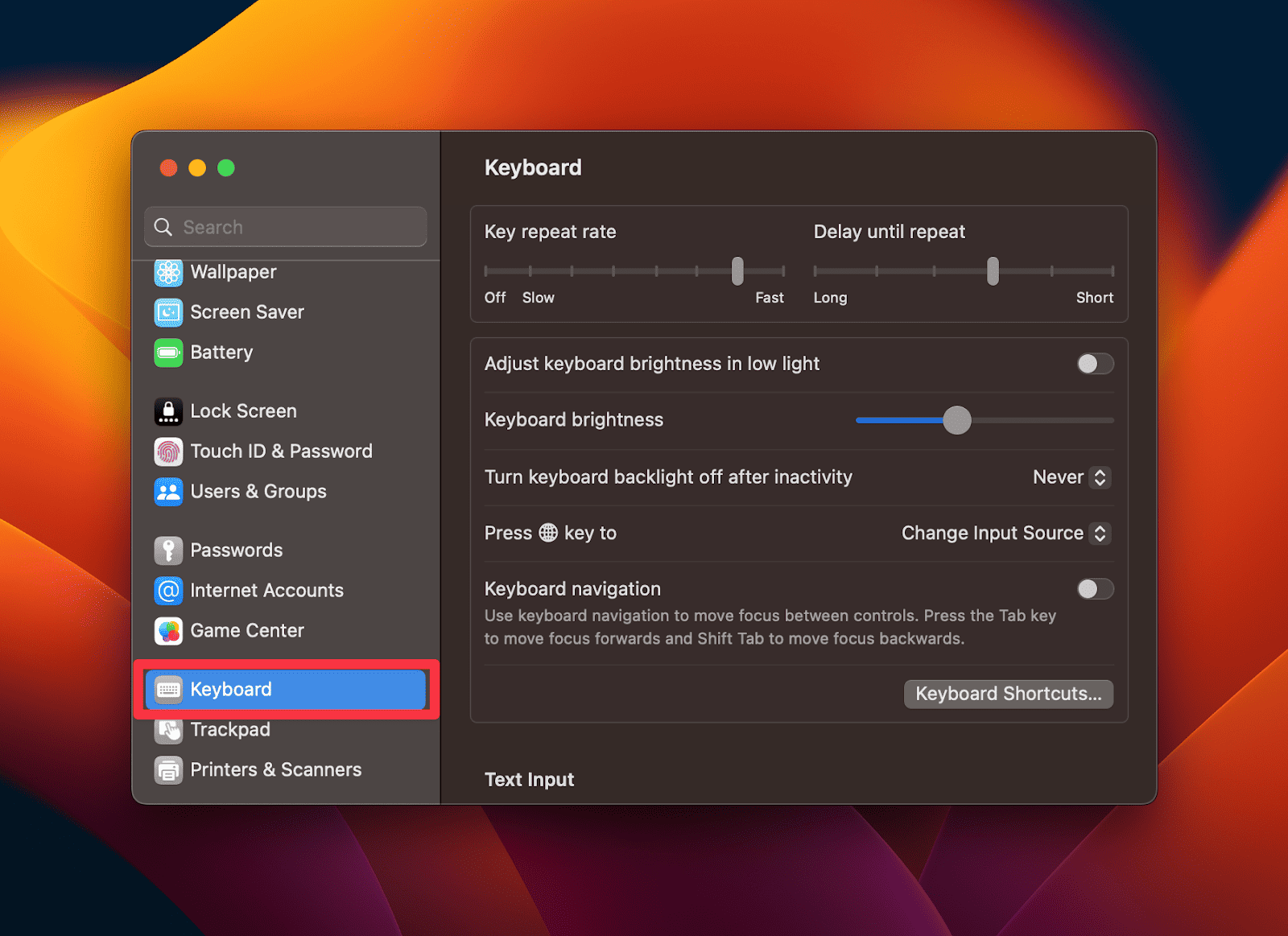Click the Touch ID fingerprint icon
This screenshot has width=1288, height=936.
coord(168,452)
